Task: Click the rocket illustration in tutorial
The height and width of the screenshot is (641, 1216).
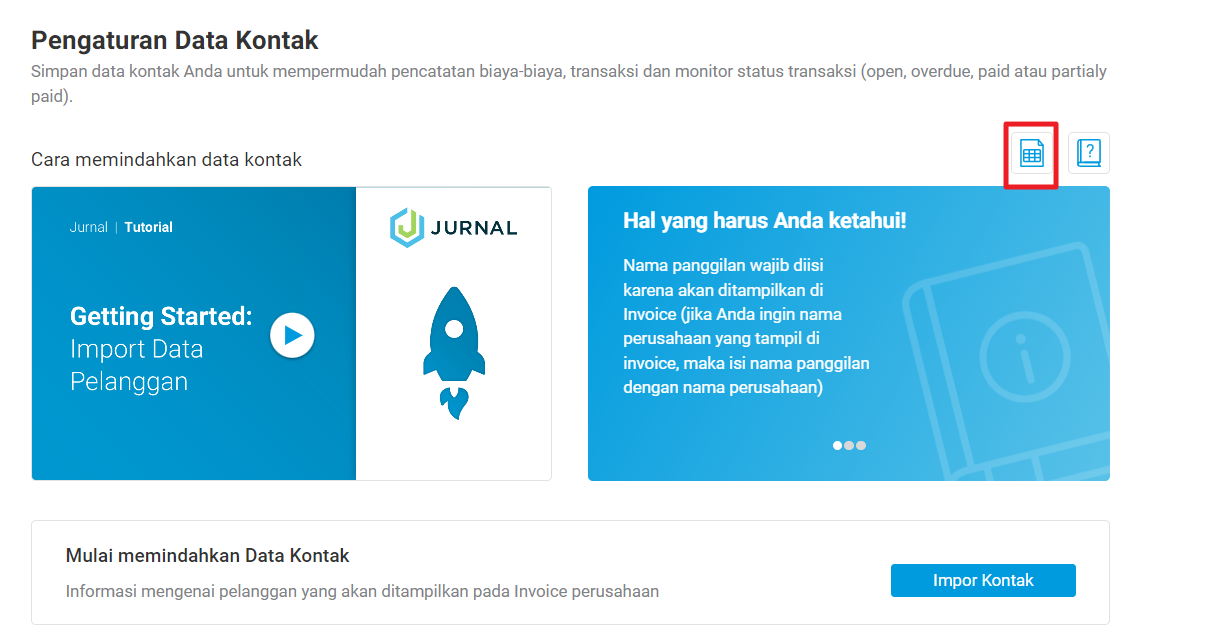Action: pos(454,353)
